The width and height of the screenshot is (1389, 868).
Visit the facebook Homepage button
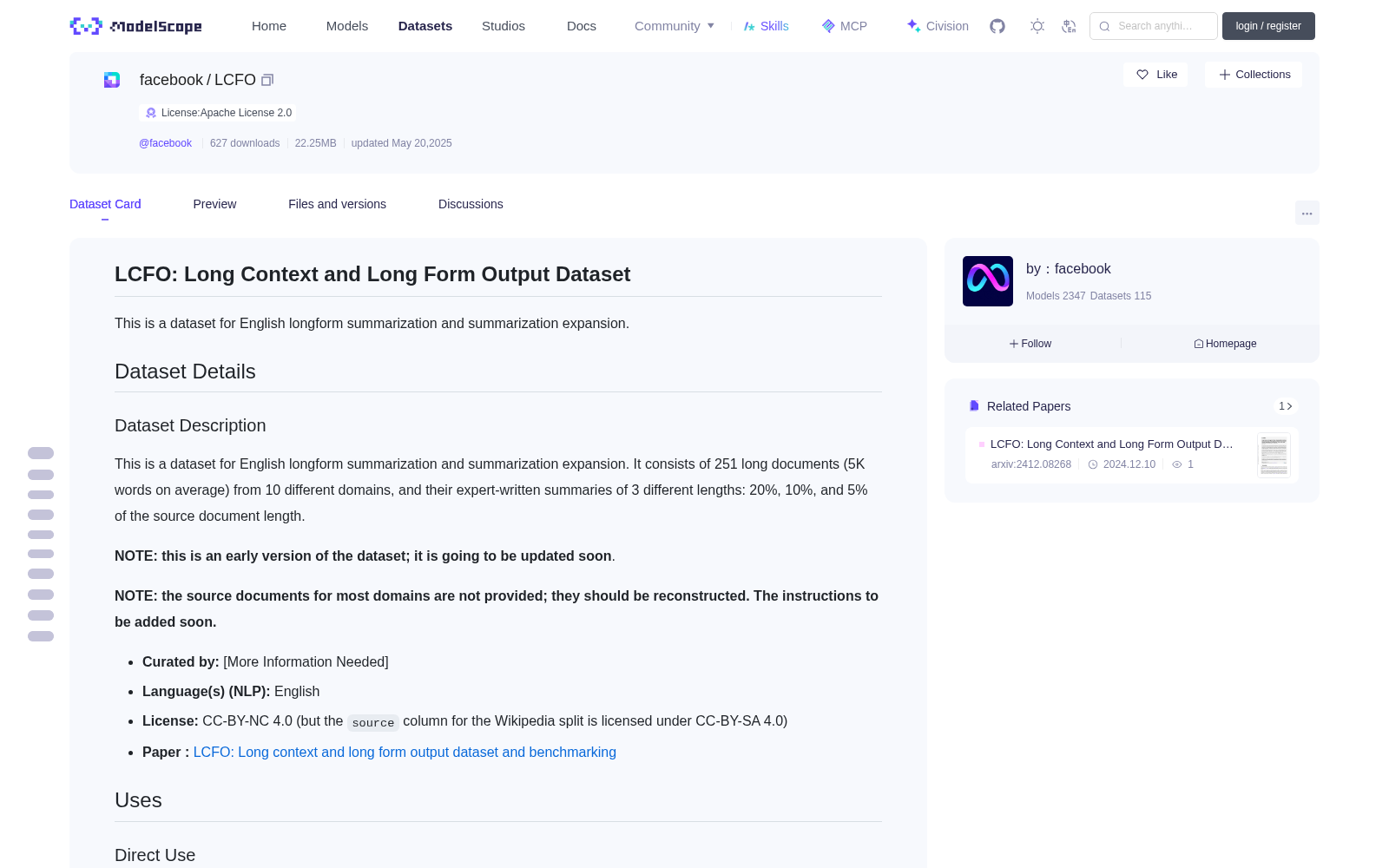(x=1225, y=344)
